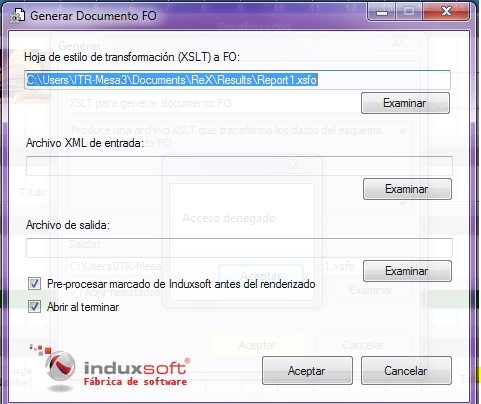Click the induxsoft Fábrica de software wordmark
The width and height of the screenshot is (481, 404).
point(136,373)
